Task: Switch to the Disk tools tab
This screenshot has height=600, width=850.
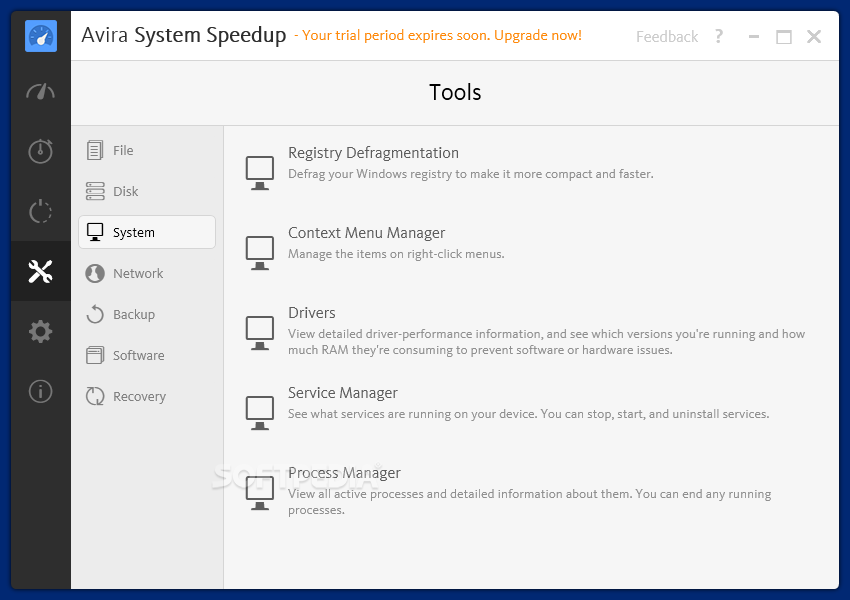Action: click(x=147, y=191)
